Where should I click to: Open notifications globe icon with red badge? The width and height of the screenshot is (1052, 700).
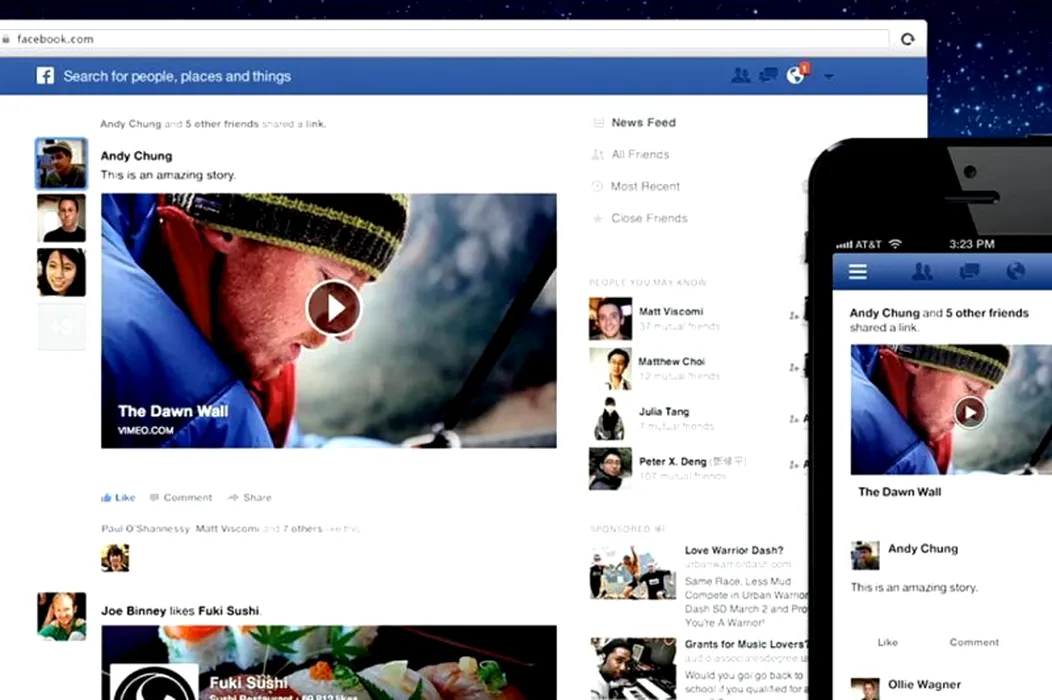[796, 75]
